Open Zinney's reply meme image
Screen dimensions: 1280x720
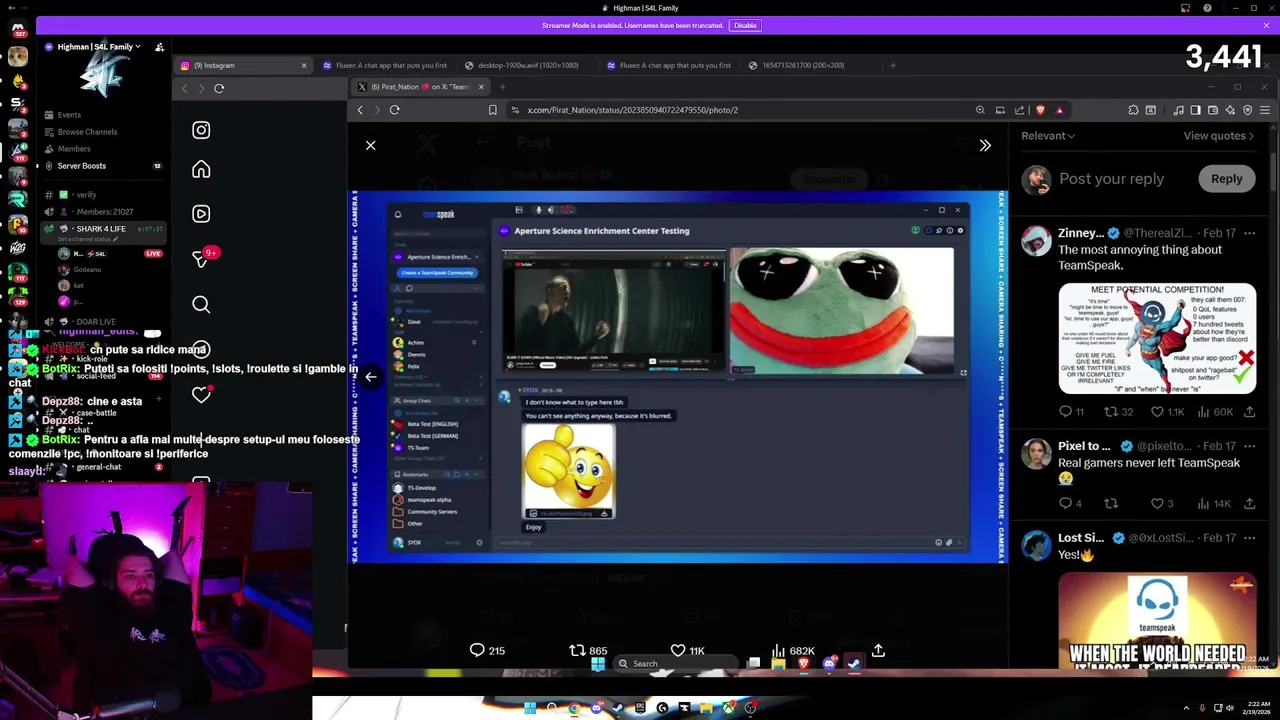point(1157,338)
